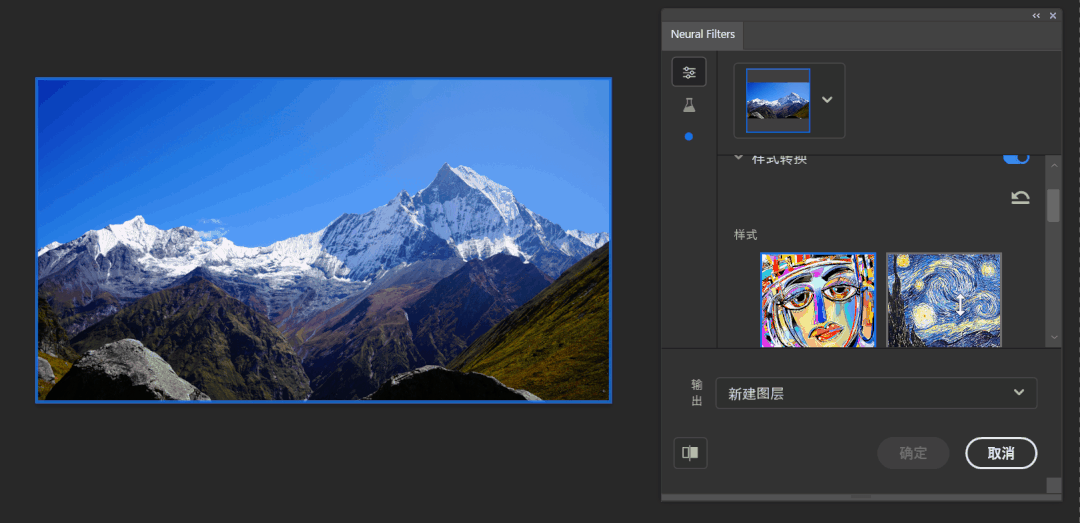Cancel with the 取消 button

click(x=1001, y=453)
